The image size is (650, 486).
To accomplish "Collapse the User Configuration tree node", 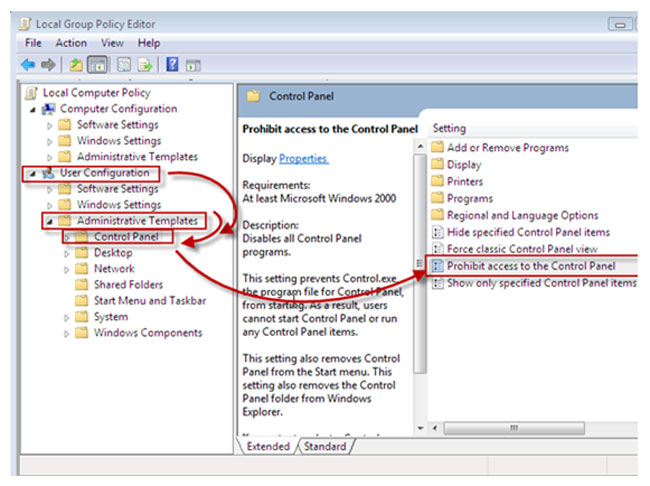I will (31, 173).
